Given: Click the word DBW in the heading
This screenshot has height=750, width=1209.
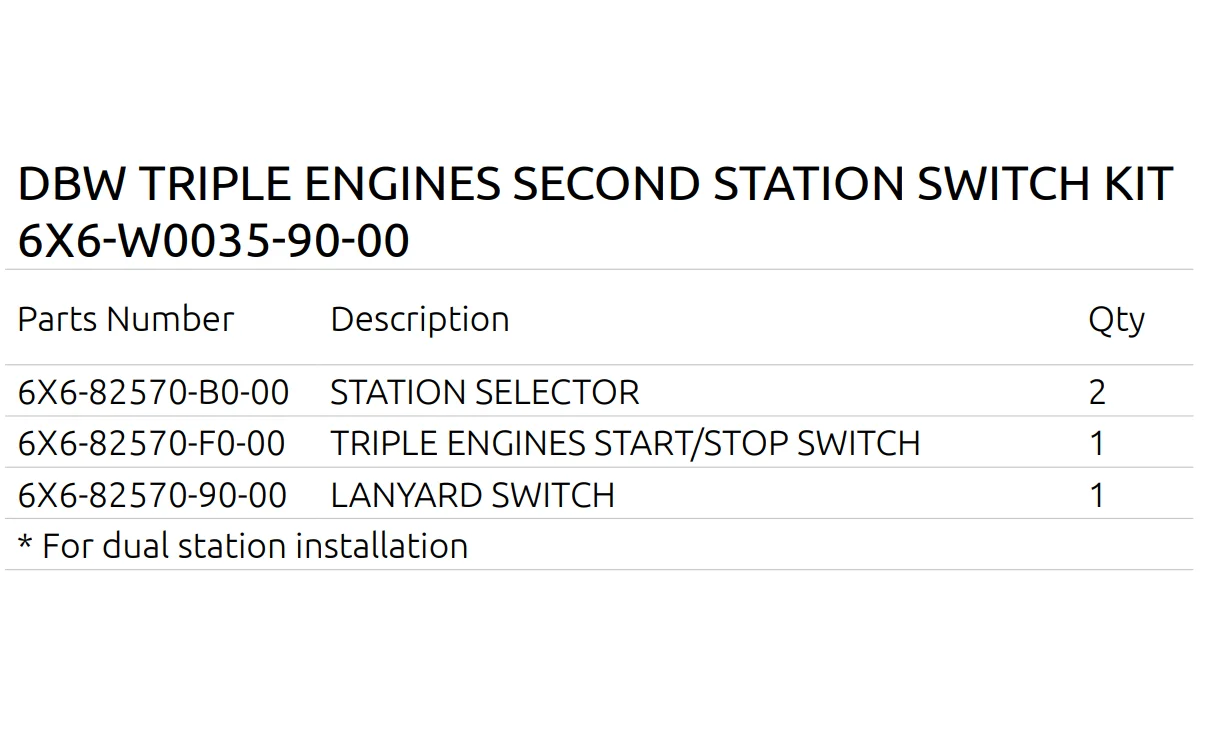Looking at the screenshot, I should click(72, 185).
